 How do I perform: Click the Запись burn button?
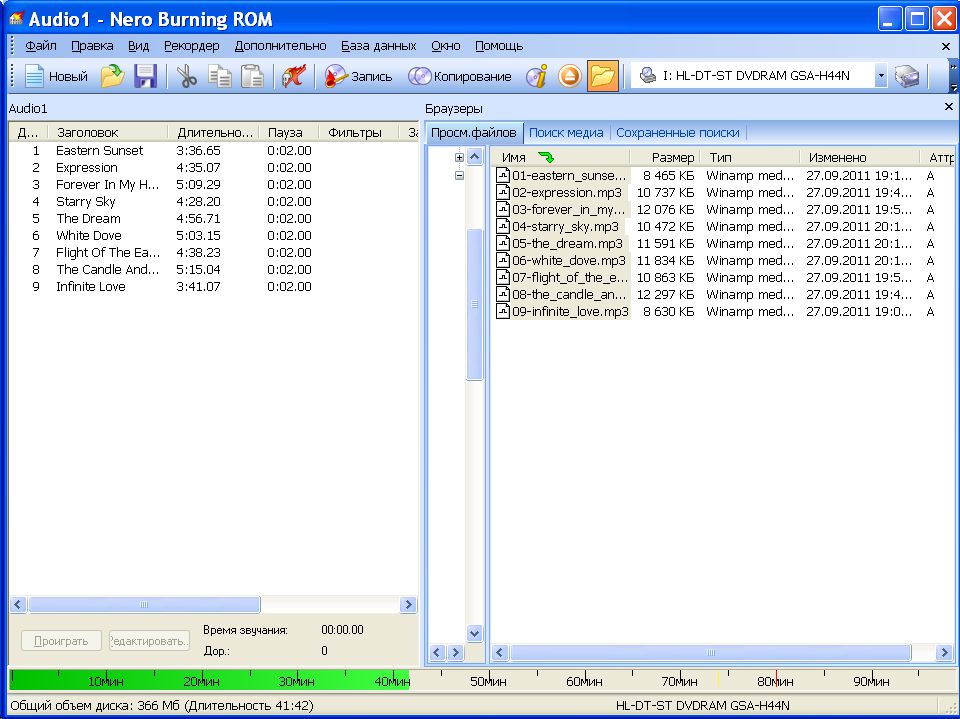click(x=358, y=76)
